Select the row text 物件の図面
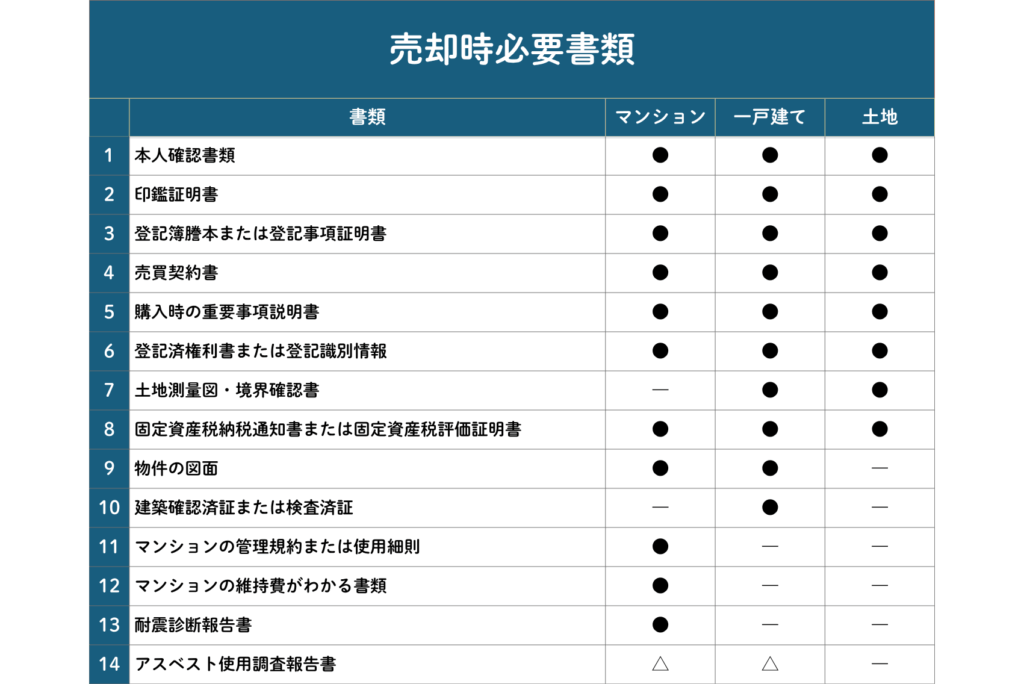The width and height of the screenshot is (1024, 684). click(x=176, y=468)
